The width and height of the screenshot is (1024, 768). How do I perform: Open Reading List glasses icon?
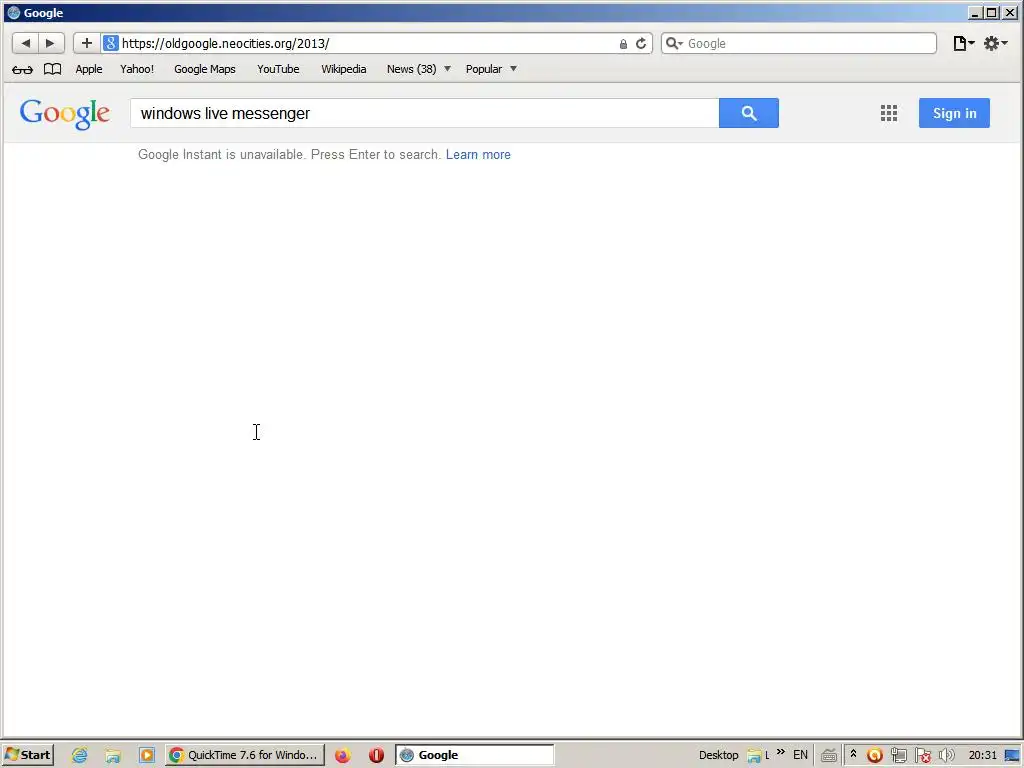22,69
